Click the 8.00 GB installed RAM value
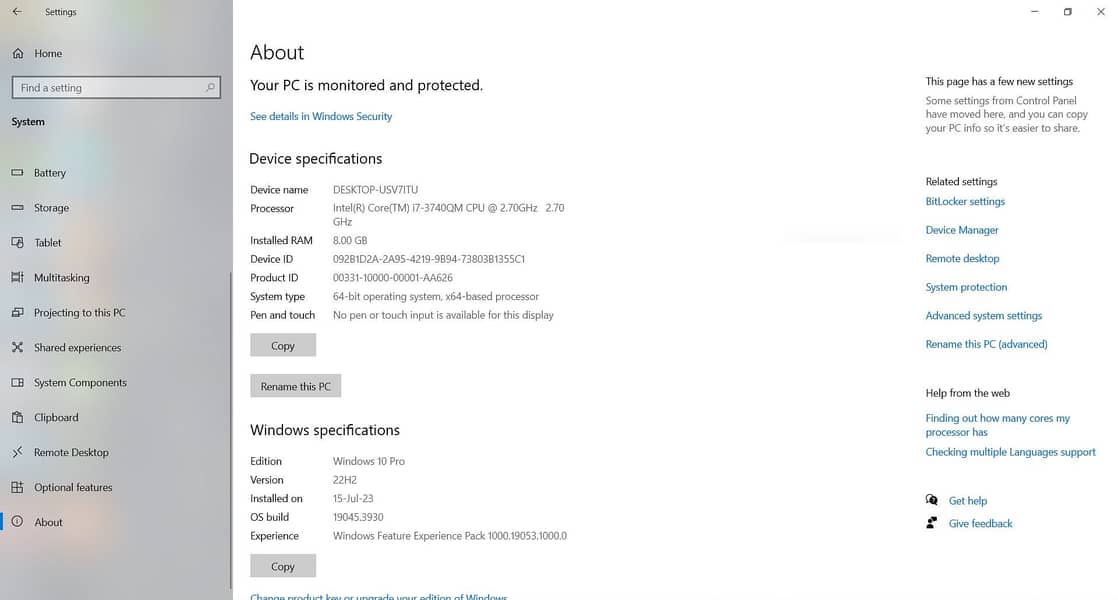The width and height of the screenshot is (1118, 600). pyautogui.click(x=349, y=240)
